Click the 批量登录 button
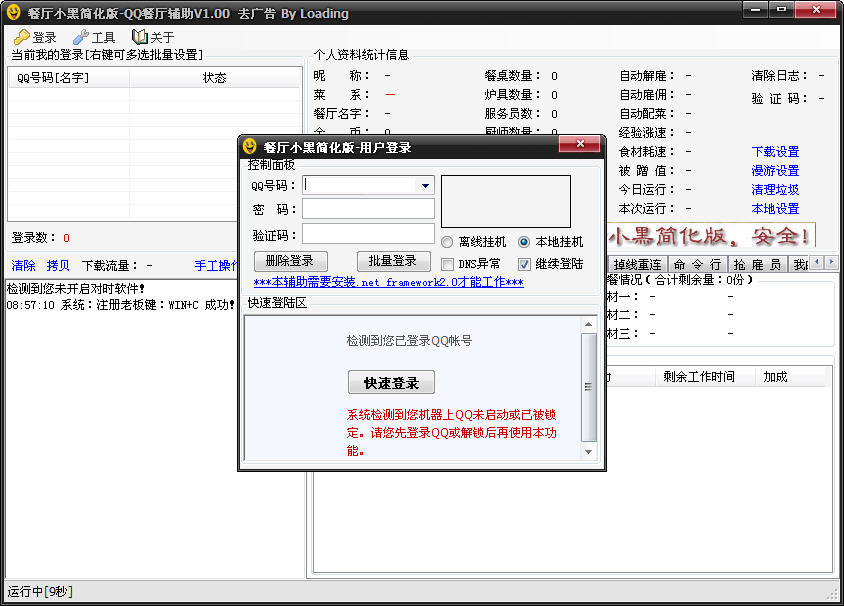 click(393, 262)
